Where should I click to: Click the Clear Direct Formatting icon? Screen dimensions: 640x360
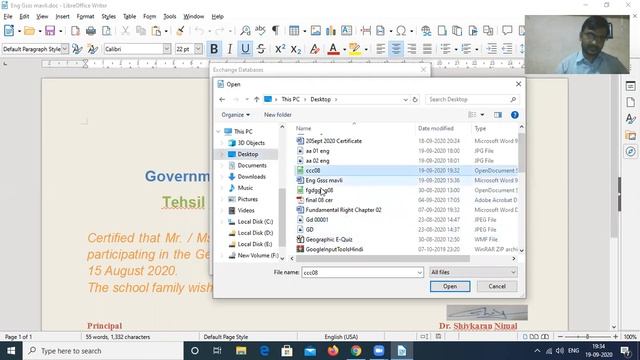(x=314, y=49)
